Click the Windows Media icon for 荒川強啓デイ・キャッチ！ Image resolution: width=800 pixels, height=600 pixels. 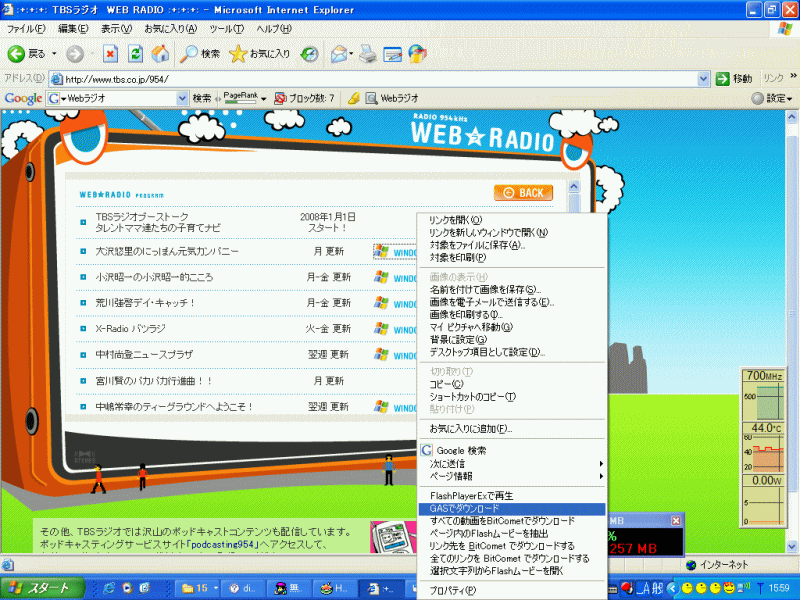(381, 303)
